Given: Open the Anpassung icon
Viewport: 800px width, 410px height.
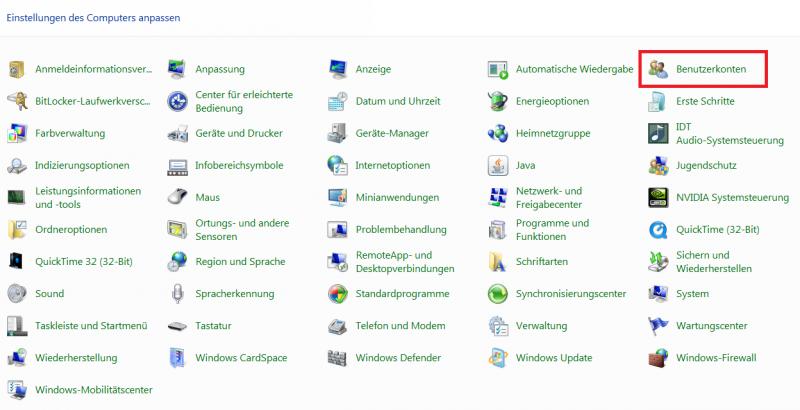Looking at the screenshot, I should point(177,69).
